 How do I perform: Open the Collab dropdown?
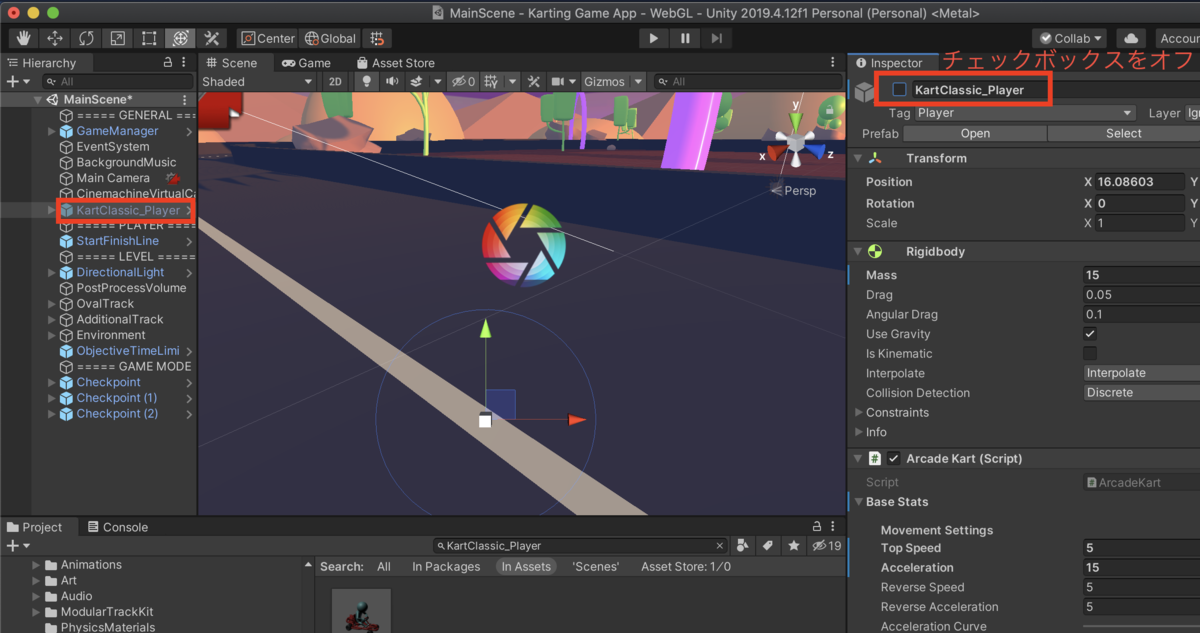click(1069, 38)
